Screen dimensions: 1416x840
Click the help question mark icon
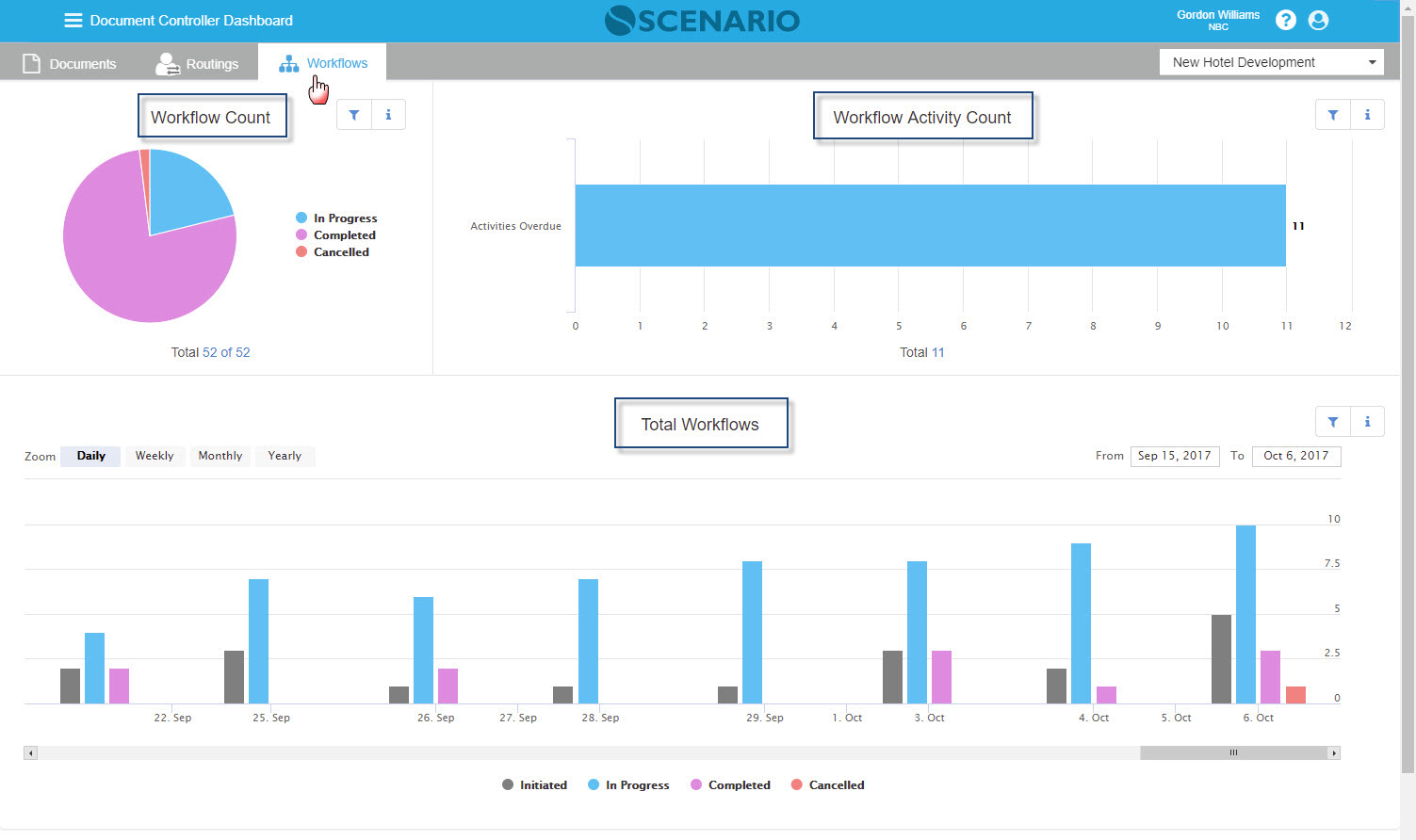(1285, 20)
